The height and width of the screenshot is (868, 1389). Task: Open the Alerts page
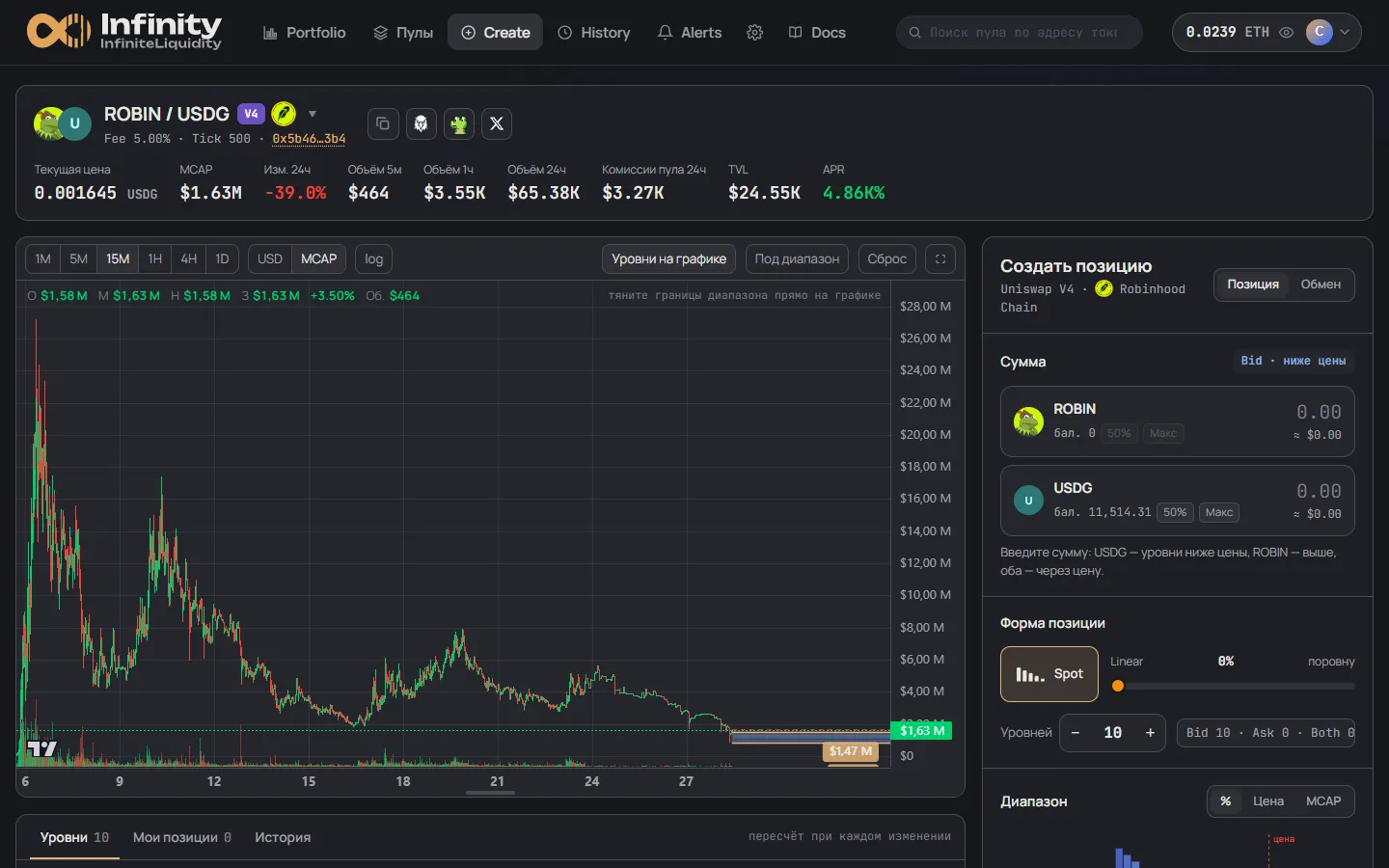pos(690,33)
